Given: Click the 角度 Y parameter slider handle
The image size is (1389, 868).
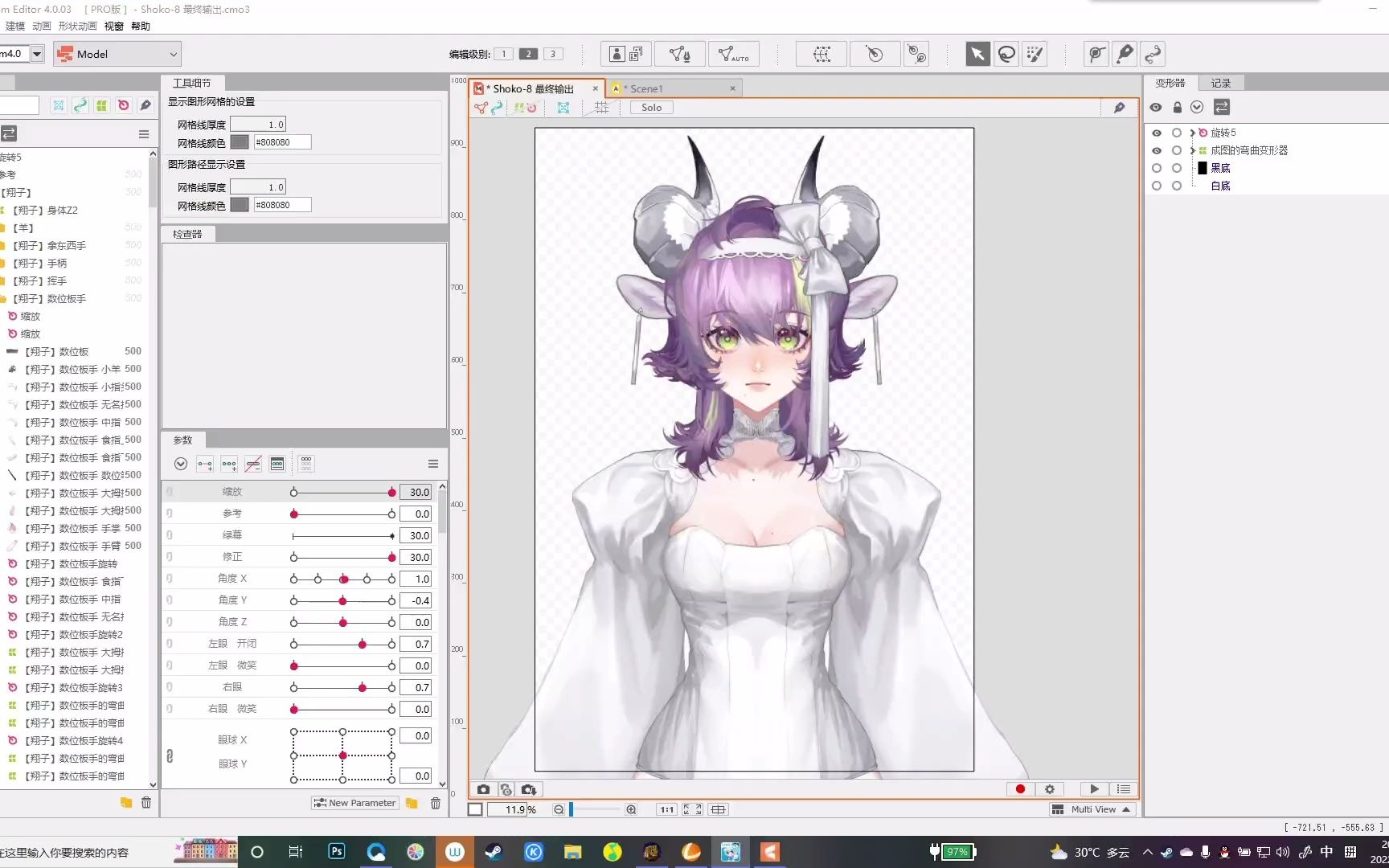Looking at the screenshot, I should coord(343,600).
